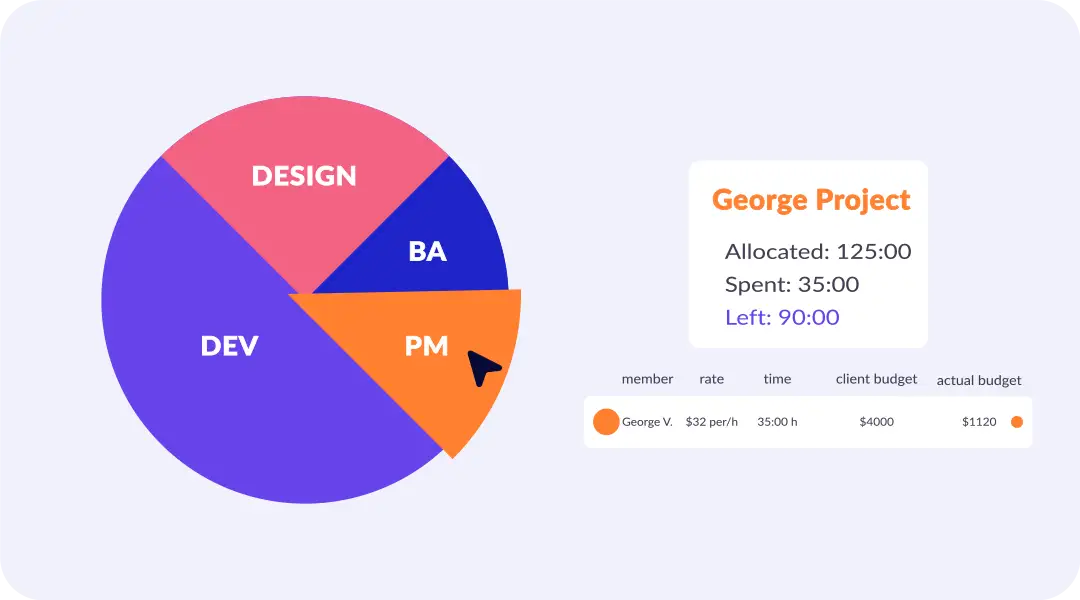Screen dimensions: 1080x600
Task: Select the time column header
Action: [777, 380]
